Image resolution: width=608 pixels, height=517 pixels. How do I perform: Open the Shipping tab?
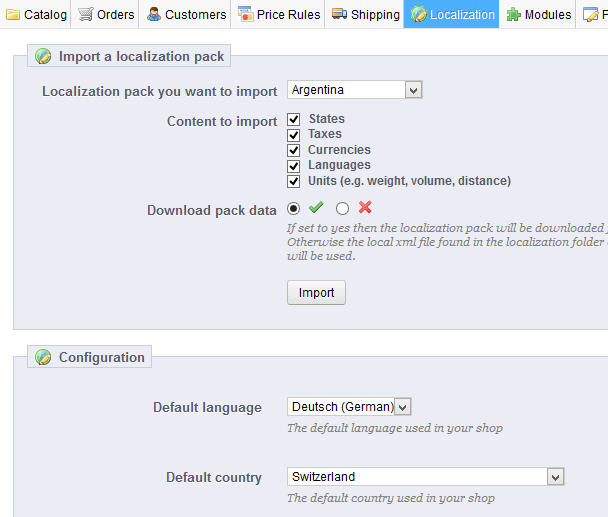click(x=365, y=14)
